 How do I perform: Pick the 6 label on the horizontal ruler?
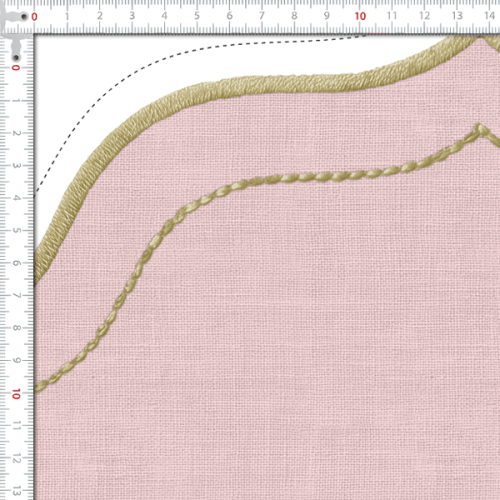[229, 16]
